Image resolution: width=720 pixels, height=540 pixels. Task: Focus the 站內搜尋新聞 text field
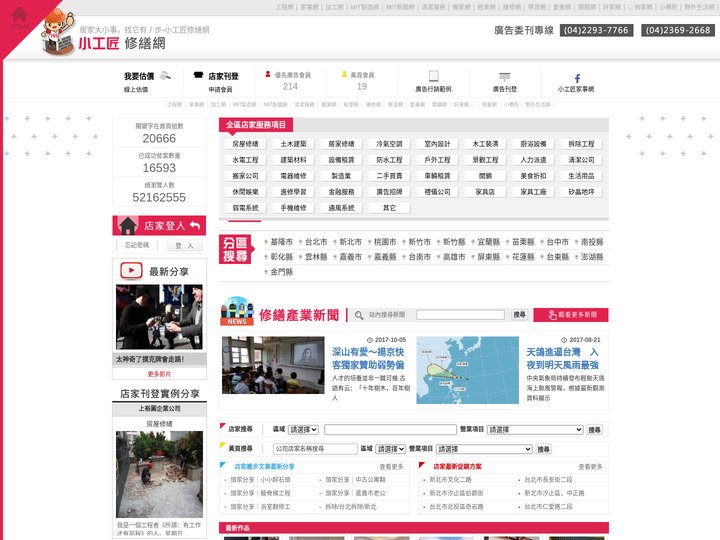point(461,315)
